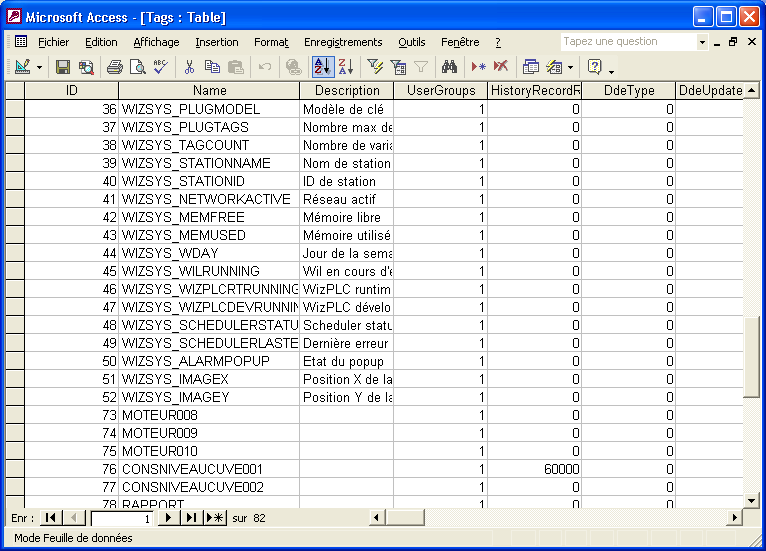The image size is (766, 551).
Task: Click the Find binoculars icon
Action: point(449,67)
